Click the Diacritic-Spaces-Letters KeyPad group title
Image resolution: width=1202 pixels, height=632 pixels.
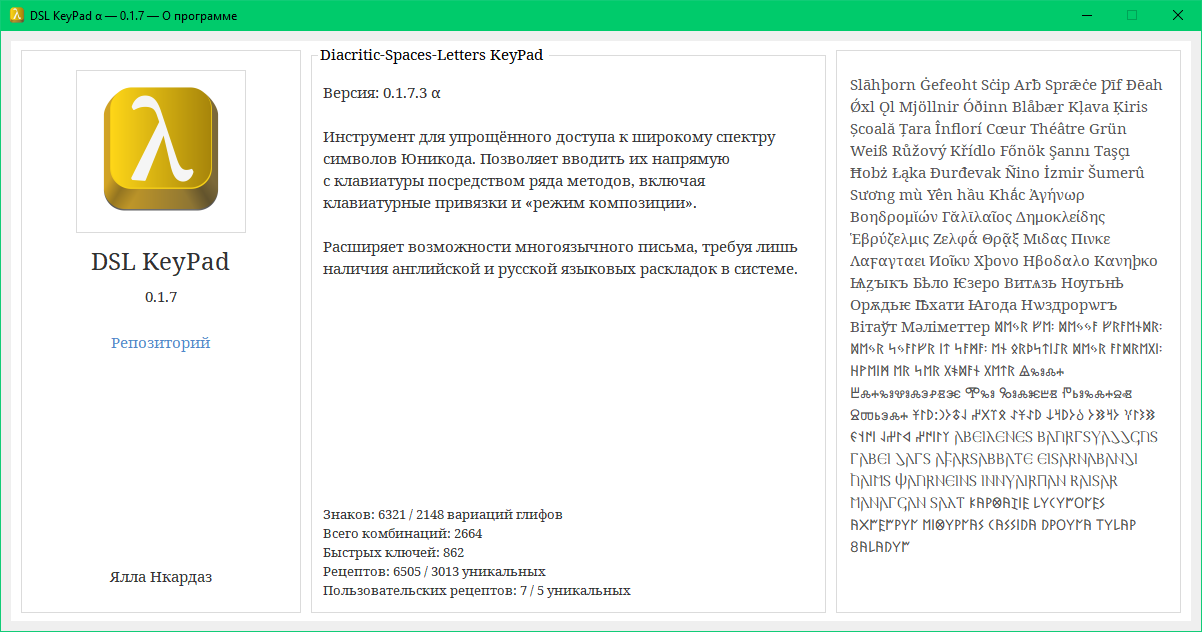[431, 55]
